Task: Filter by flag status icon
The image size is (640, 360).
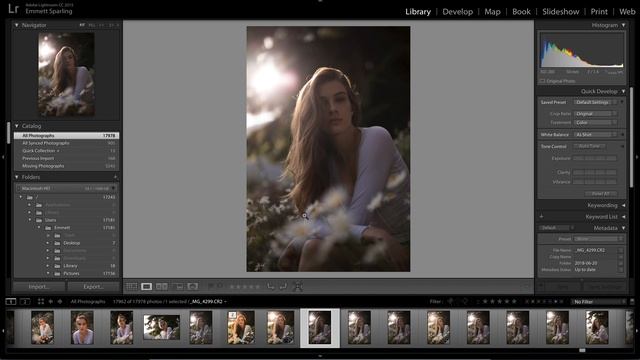Action: [451, 302]
